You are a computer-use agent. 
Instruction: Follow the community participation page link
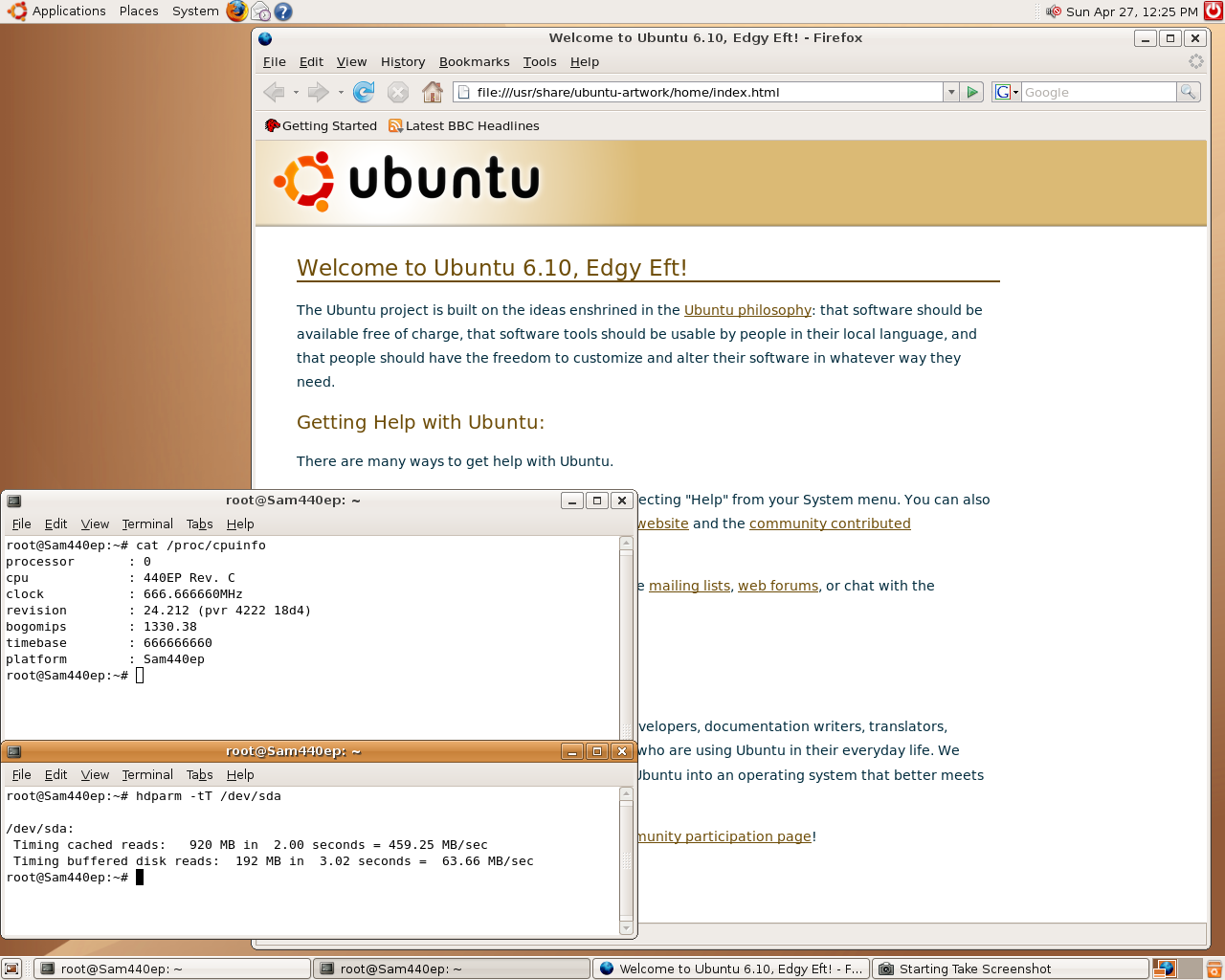[724, 836]
